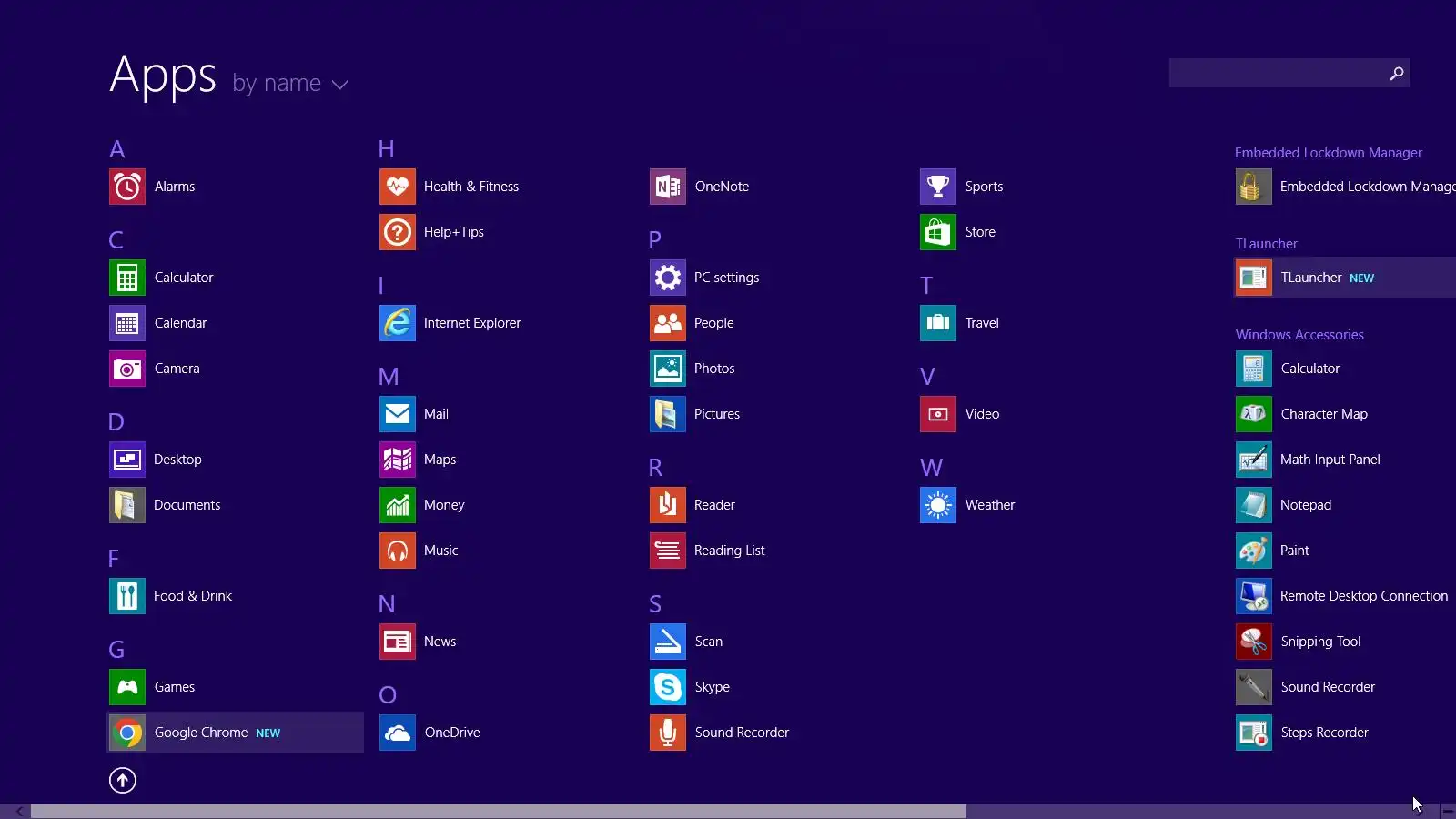
Task: Open the Reading List app icon
Action: [668, 551]
